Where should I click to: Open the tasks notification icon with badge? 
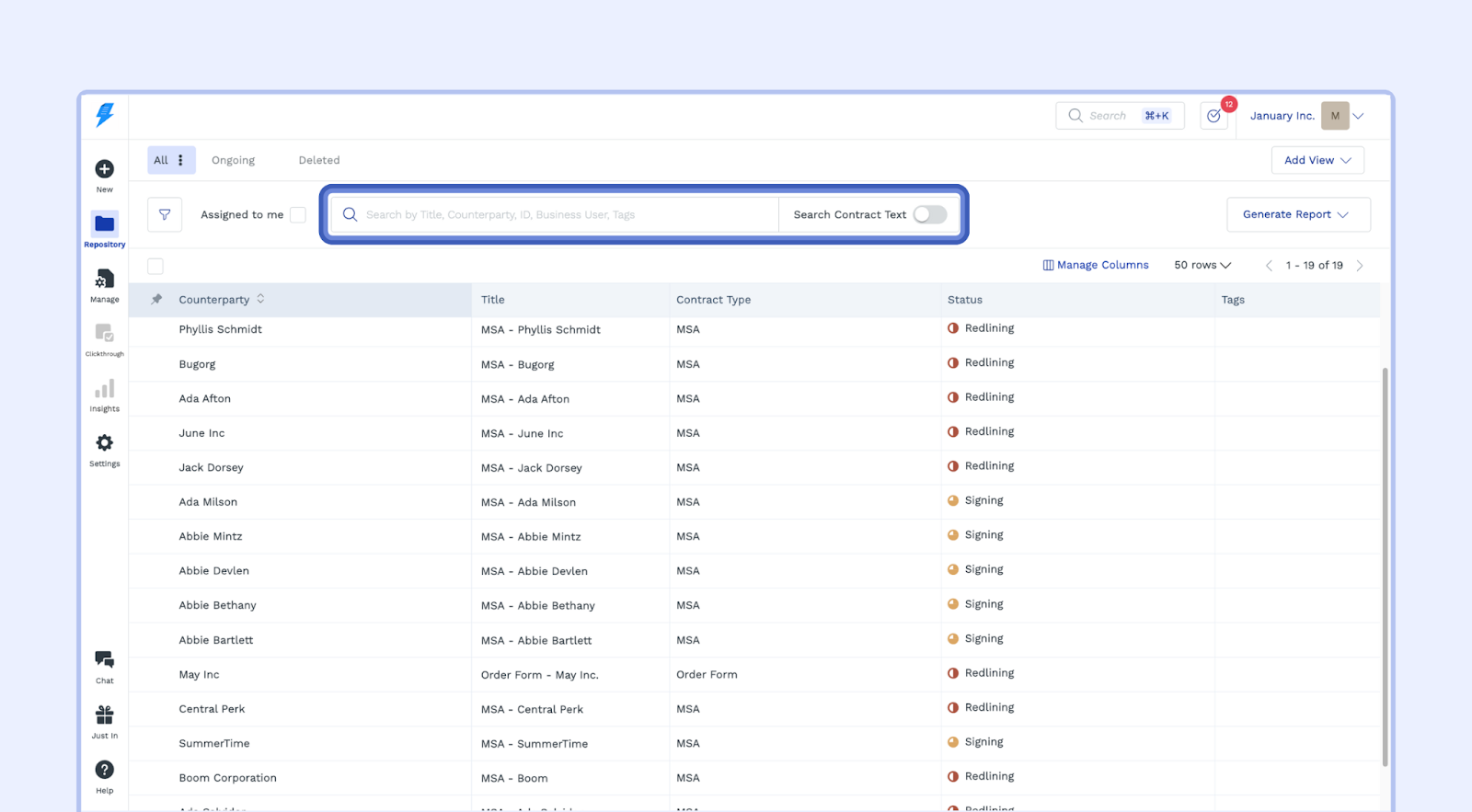click(1214, 116)
